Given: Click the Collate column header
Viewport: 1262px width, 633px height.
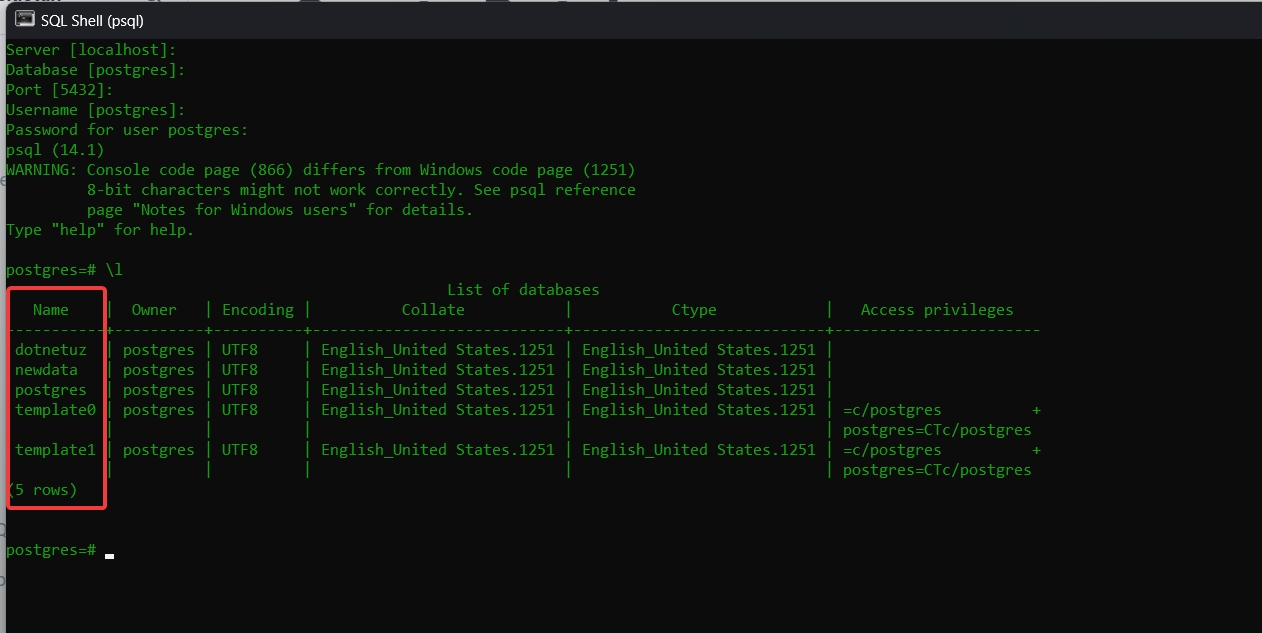Looking at the screenshot, I should click(x=433, y=310).
